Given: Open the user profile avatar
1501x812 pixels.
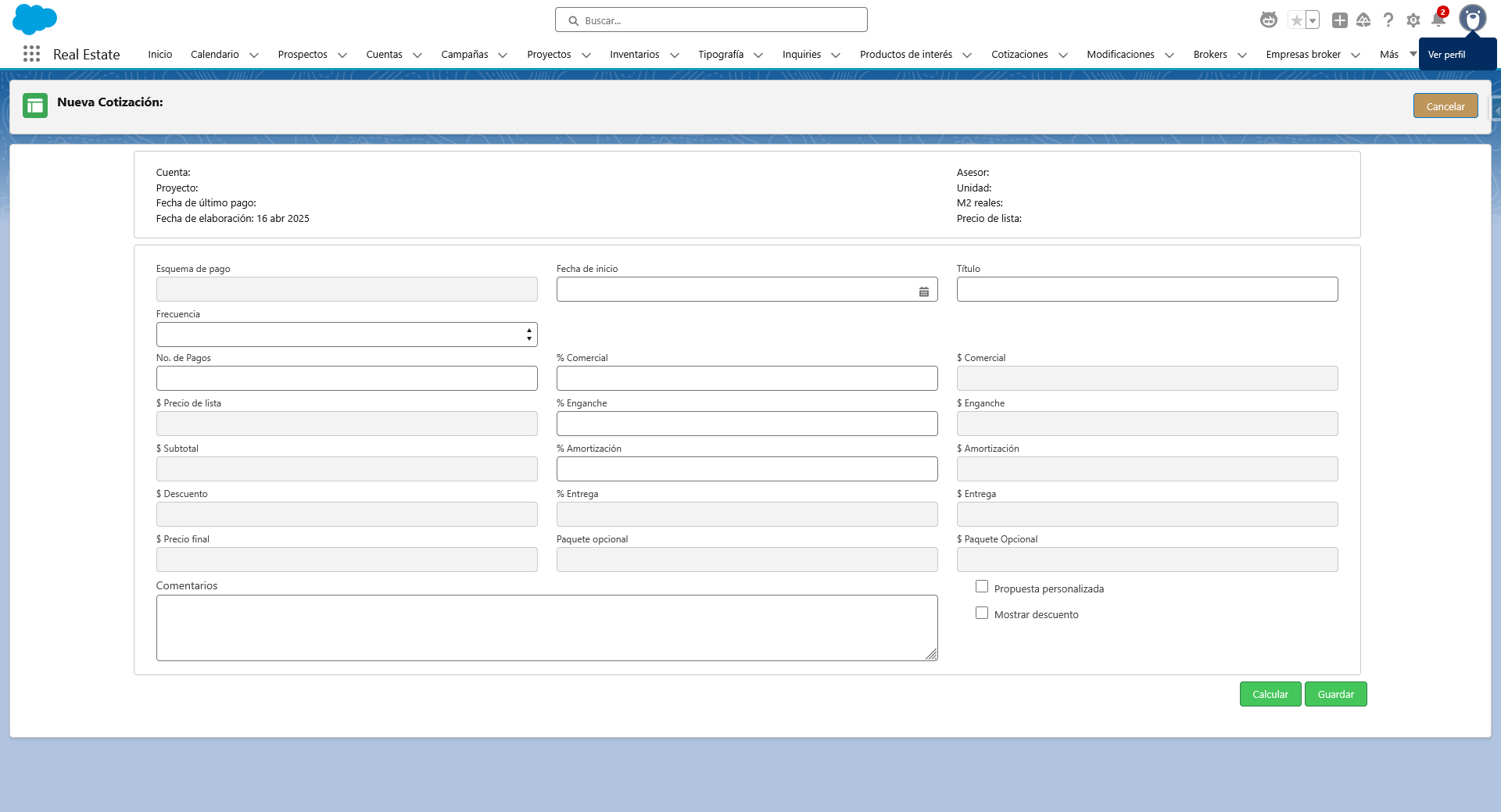Looking at the screenshot, I should [1474, 18].
